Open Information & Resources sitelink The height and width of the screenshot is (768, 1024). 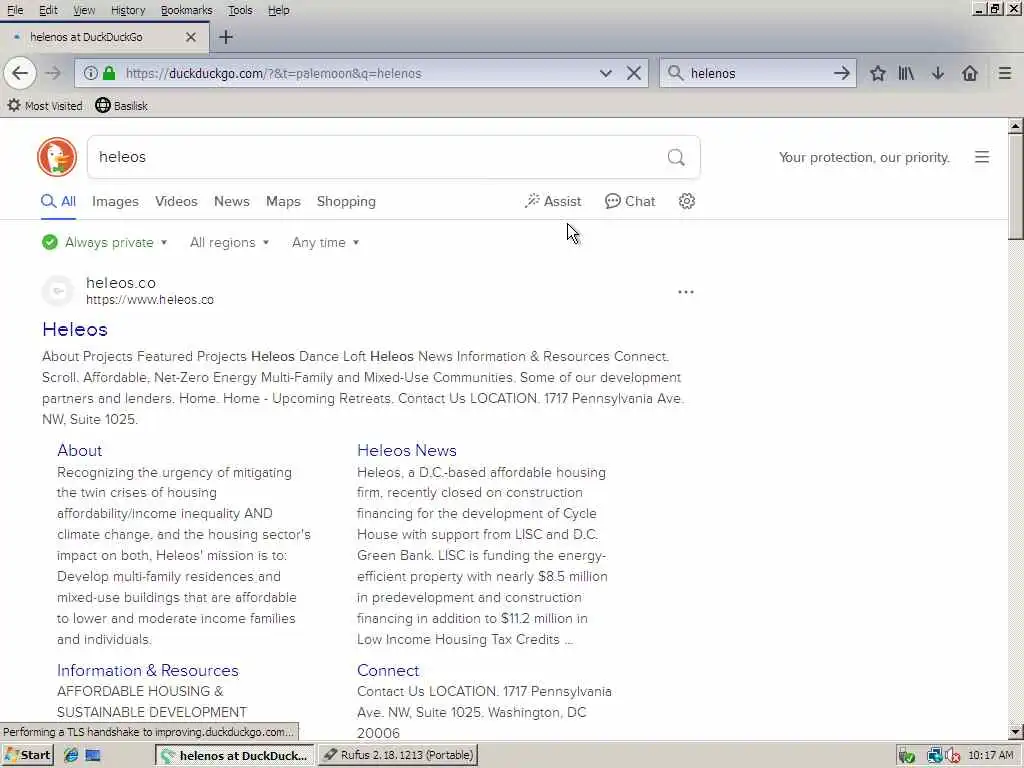pos(148,671)
